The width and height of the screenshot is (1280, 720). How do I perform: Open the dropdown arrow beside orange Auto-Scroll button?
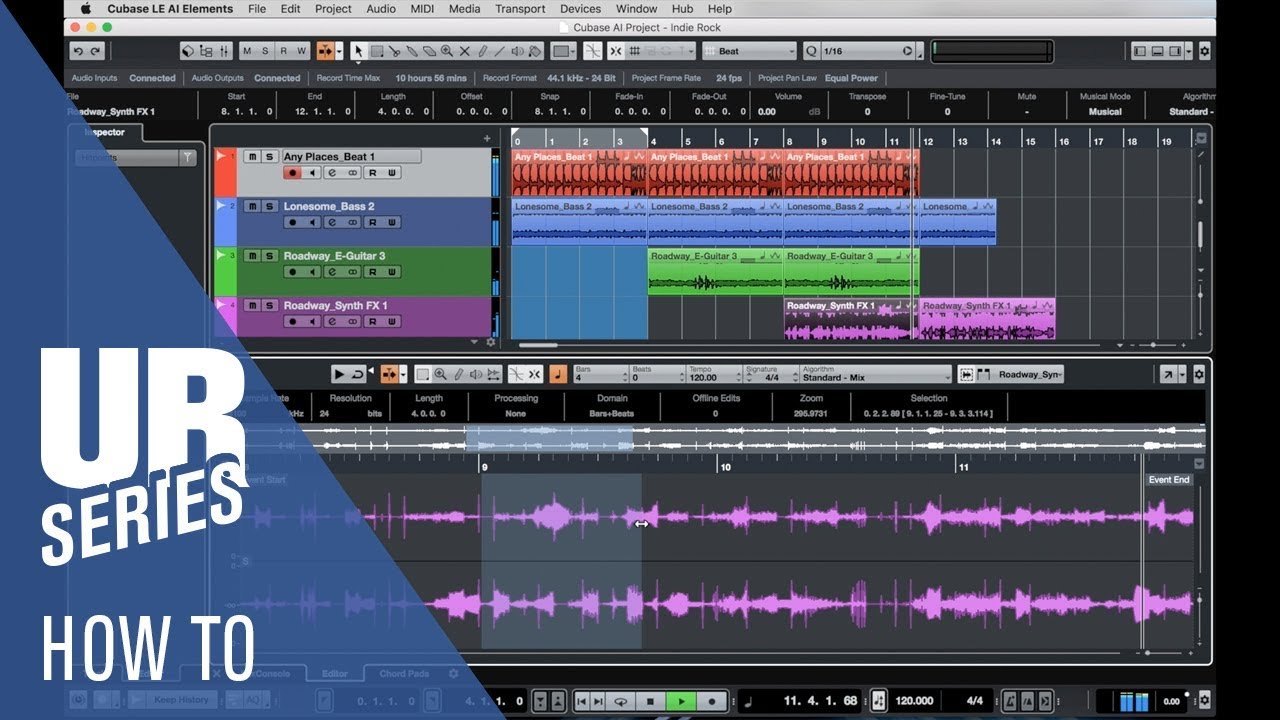[x=339, y=51]
